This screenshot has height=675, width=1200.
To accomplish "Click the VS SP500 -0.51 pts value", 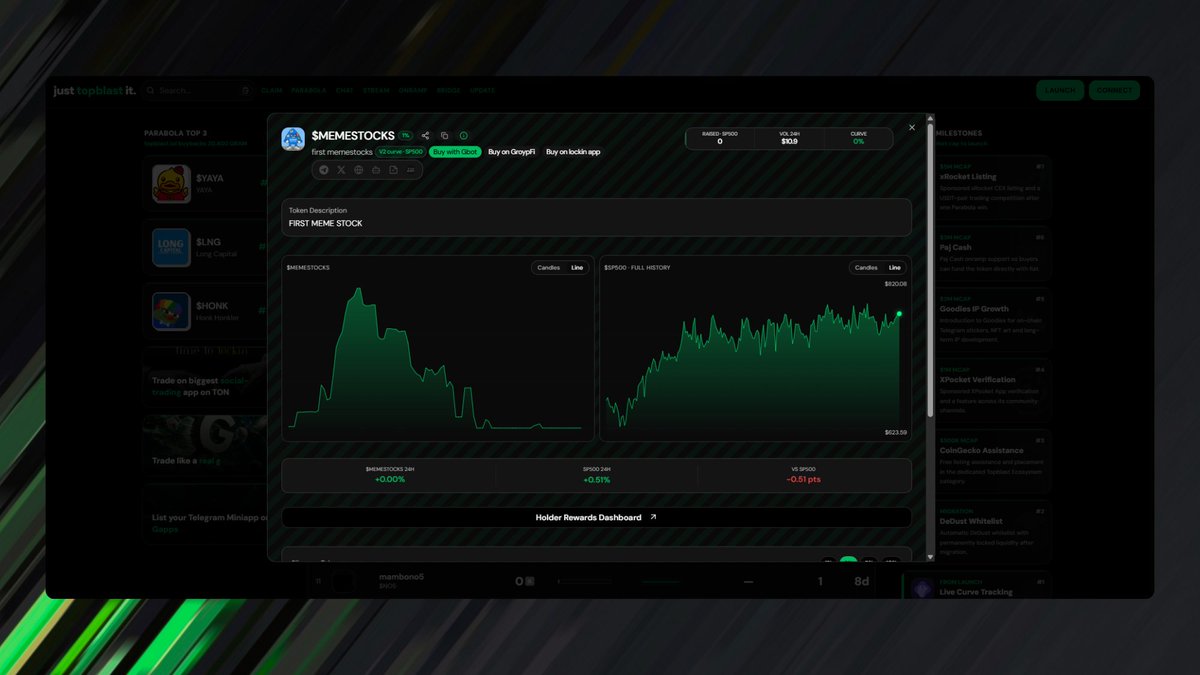I will (x=804, y=480).
